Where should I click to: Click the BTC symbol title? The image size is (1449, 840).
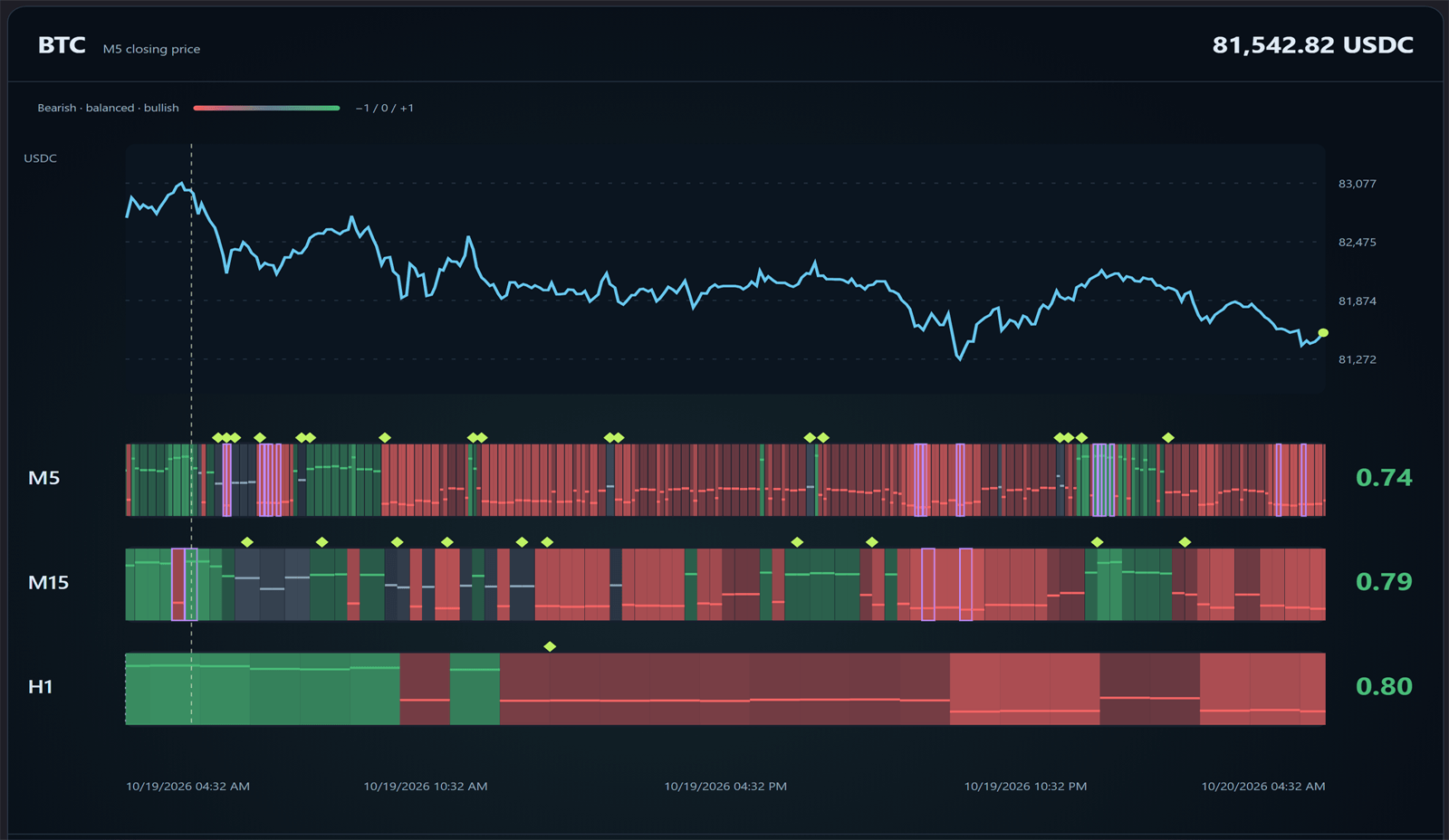point(62,45)
